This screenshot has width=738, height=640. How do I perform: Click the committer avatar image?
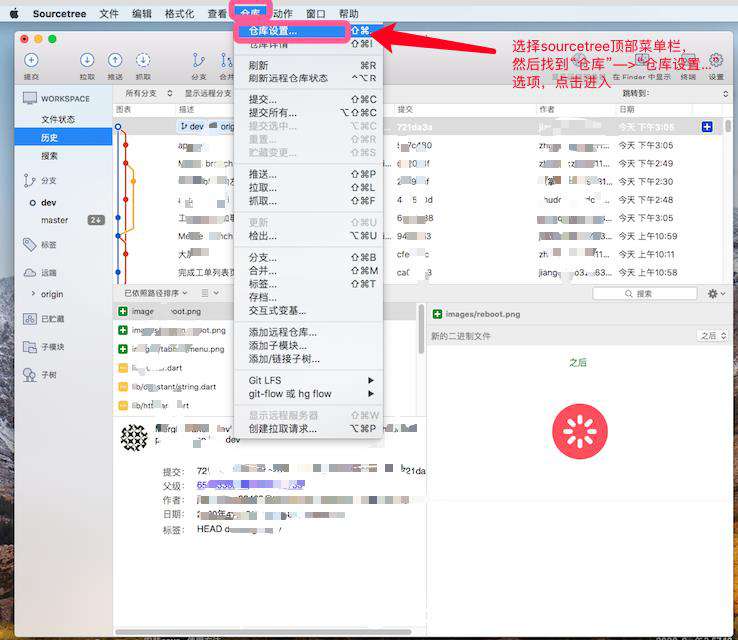[134, 438]
